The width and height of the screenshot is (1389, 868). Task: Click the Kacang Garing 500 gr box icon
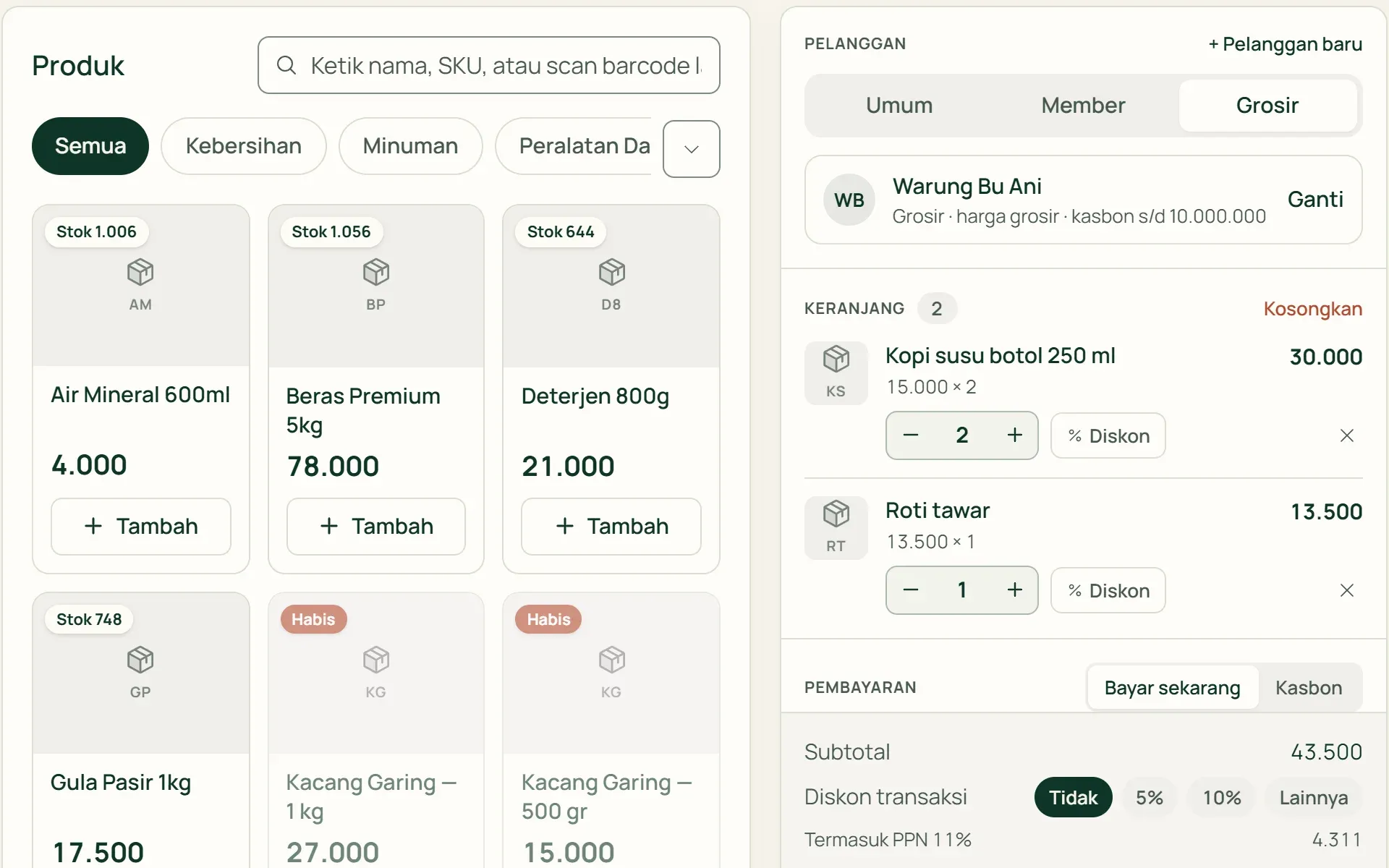[x=611, y=660]
